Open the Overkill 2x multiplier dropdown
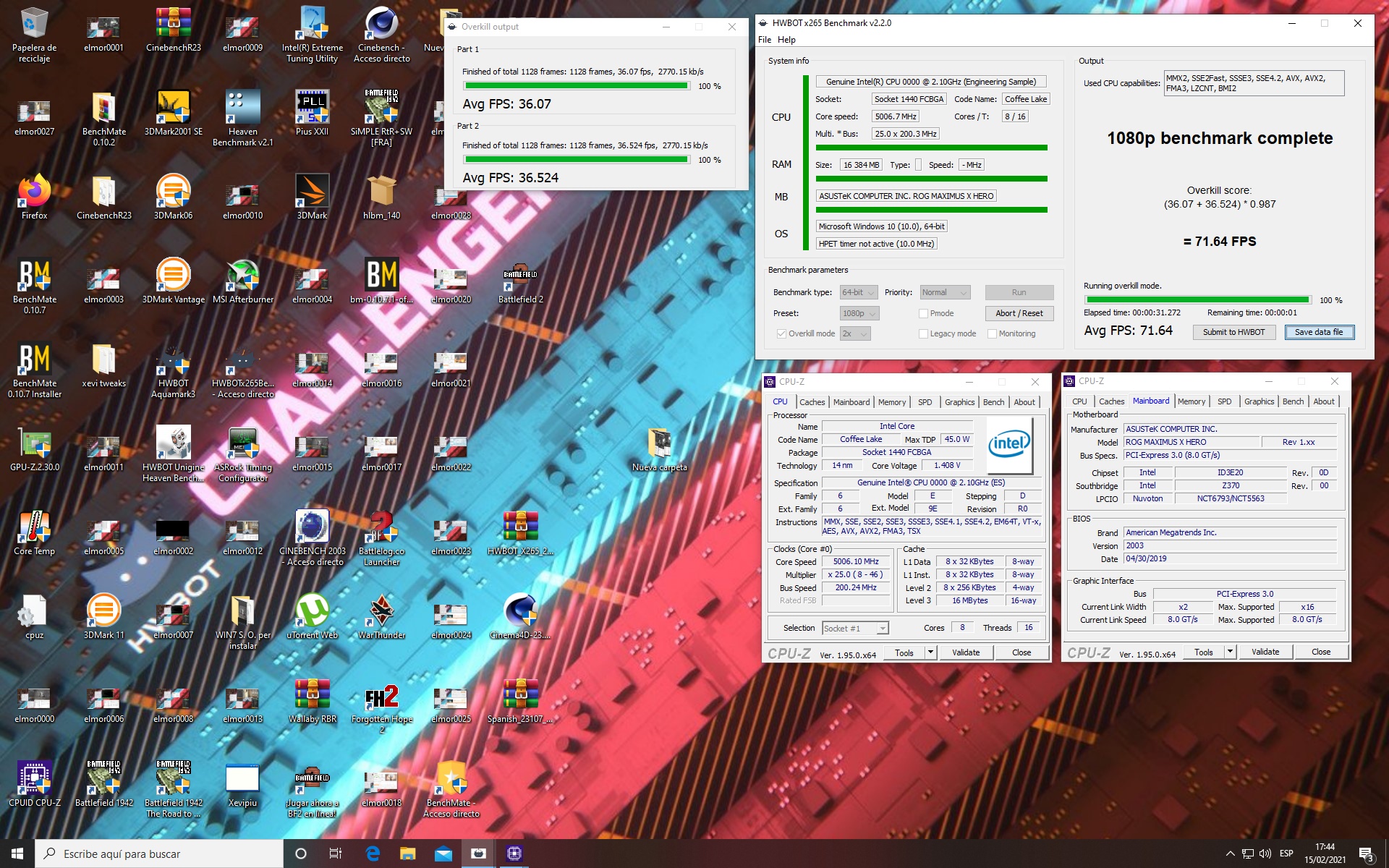 tap(855, 333)
